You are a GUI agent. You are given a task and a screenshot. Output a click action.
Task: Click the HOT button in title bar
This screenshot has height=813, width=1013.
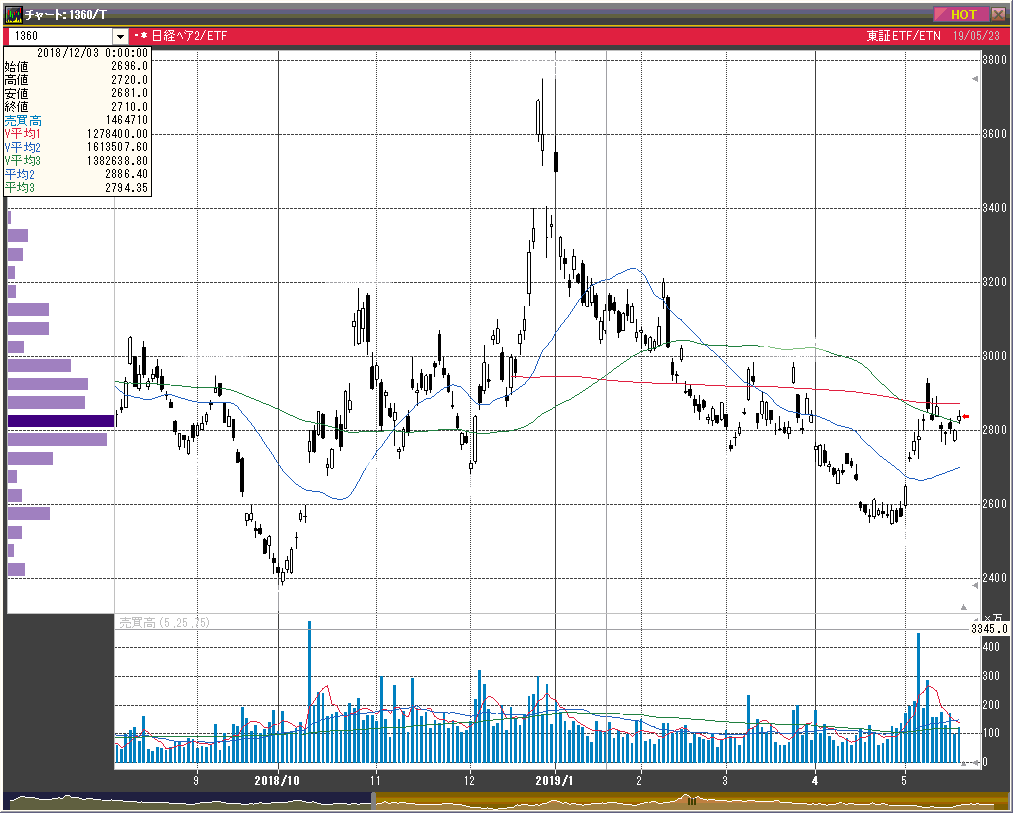961,14
